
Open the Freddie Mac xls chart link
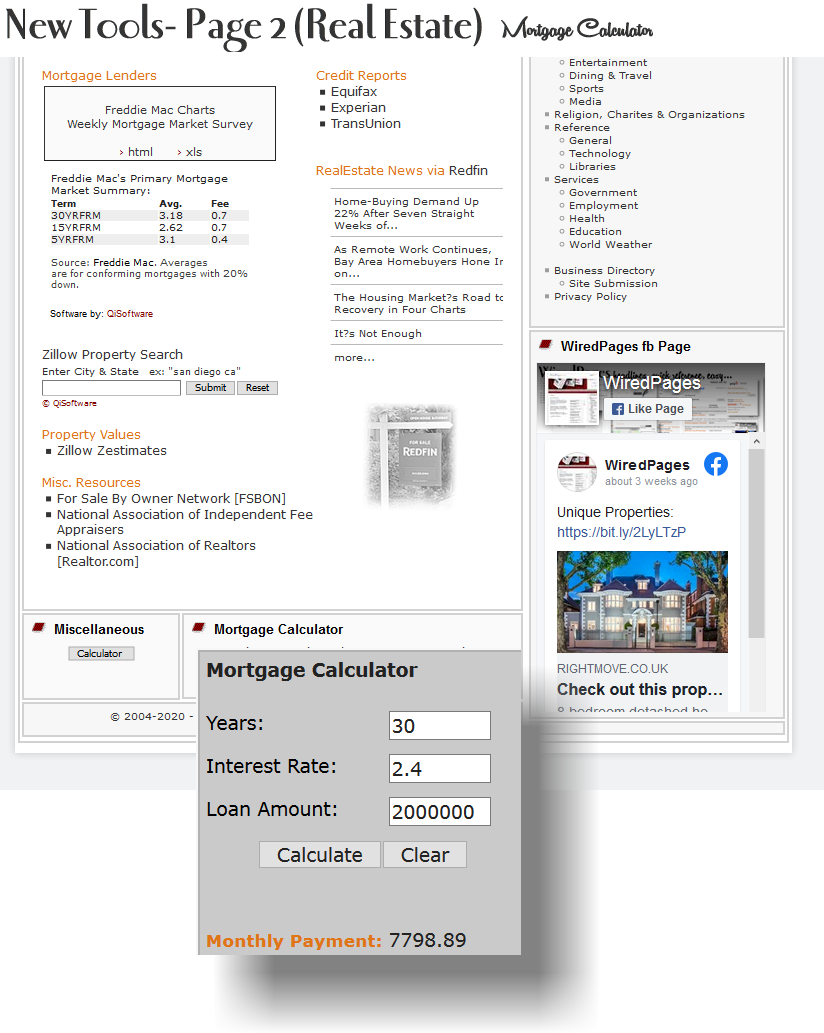click(194, 152)
